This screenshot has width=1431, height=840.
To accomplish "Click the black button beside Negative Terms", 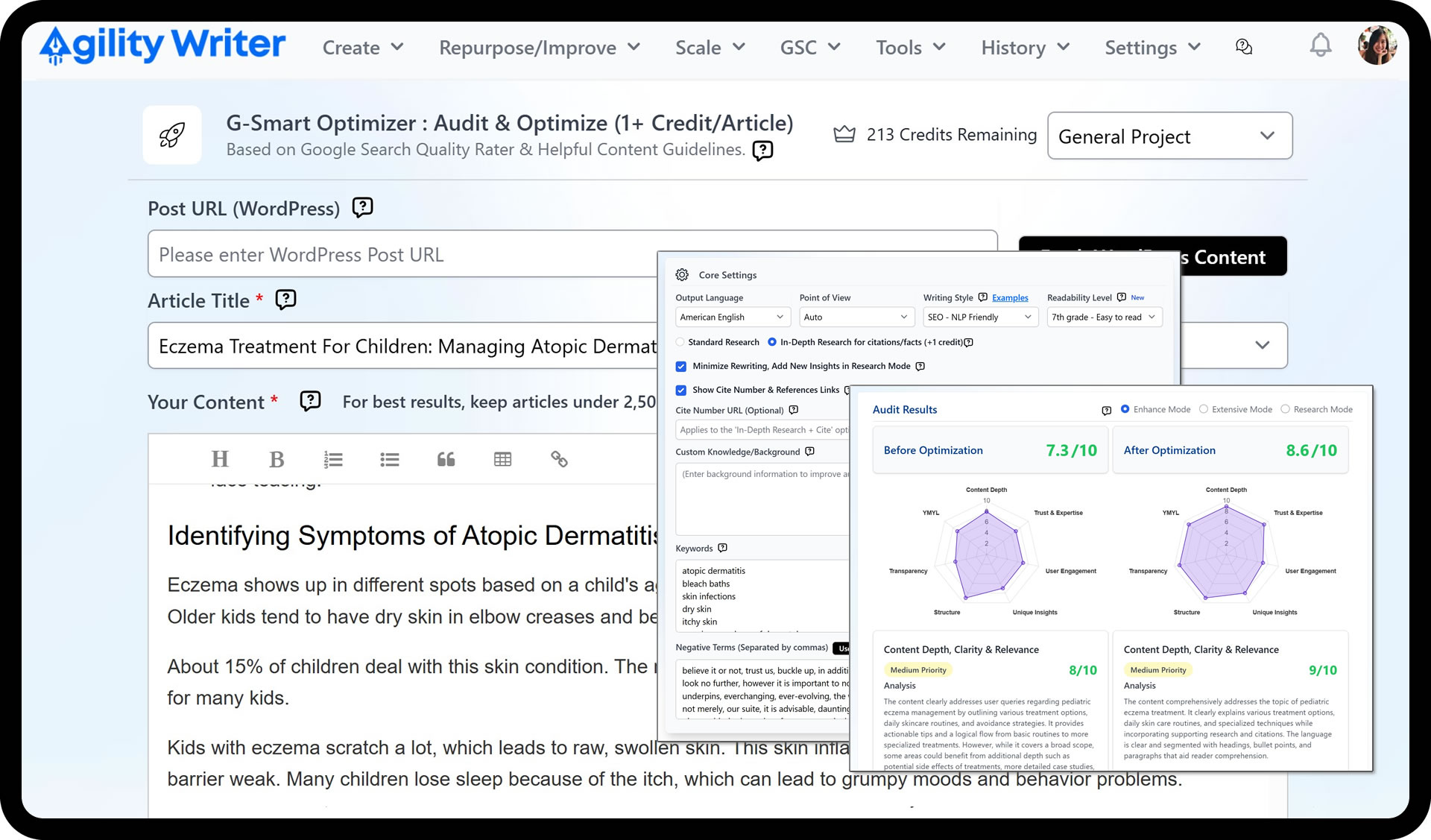I will (841, 648).
